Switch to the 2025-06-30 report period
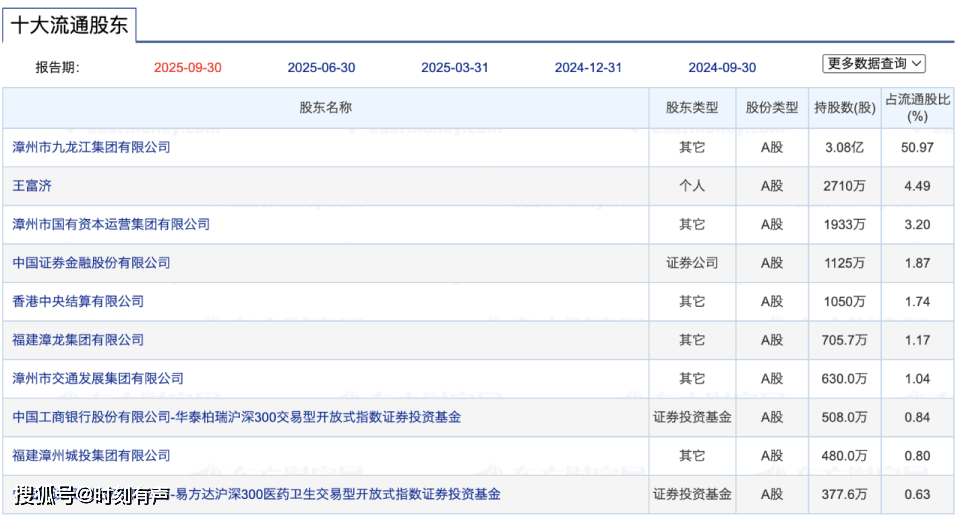The image size is (960, 517). (321, 68)
